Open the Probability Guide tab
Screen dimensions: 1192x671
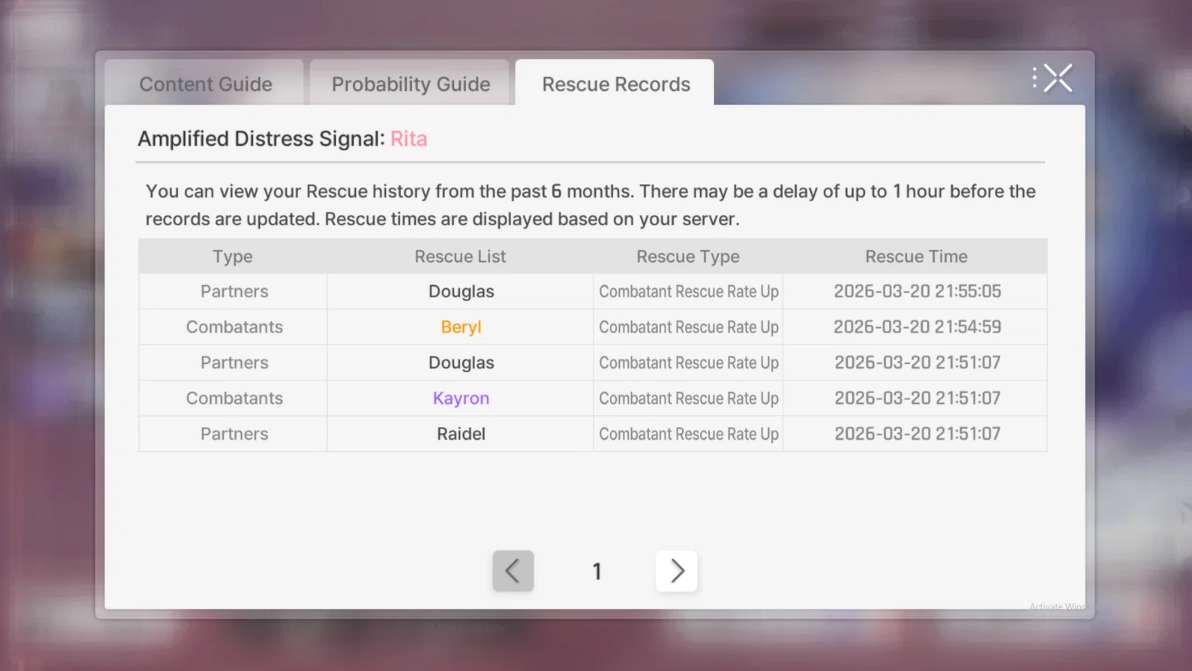point(411,84)
